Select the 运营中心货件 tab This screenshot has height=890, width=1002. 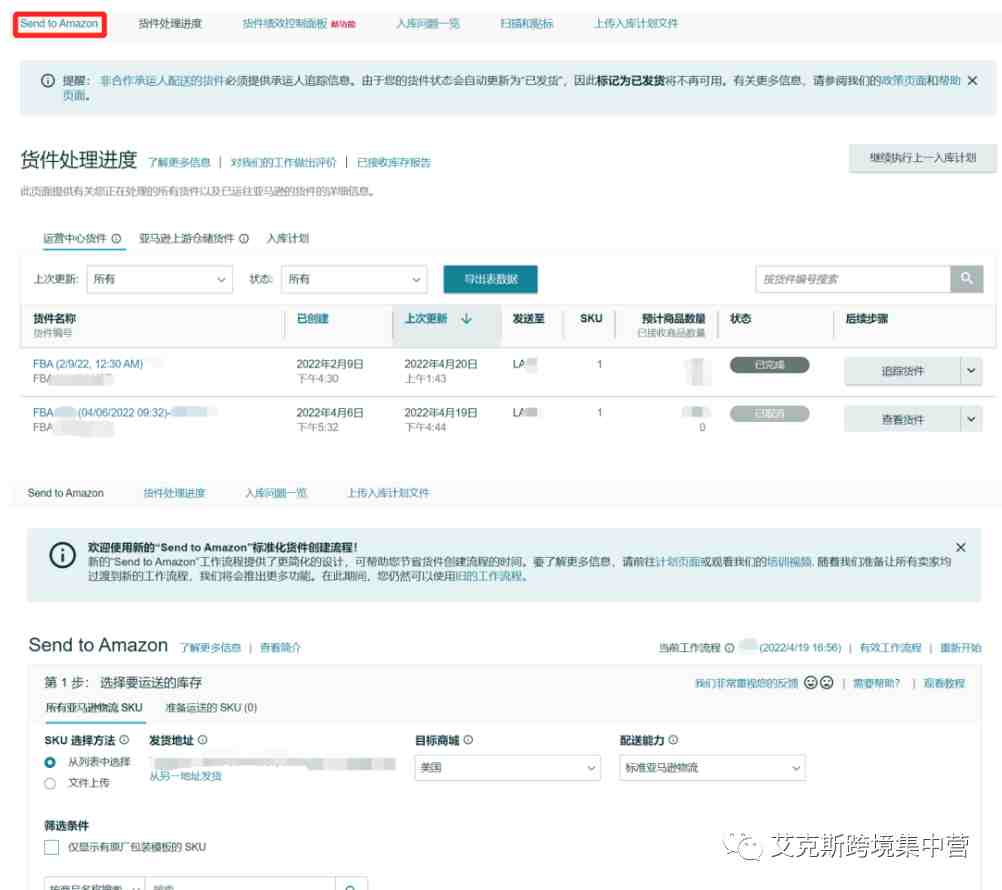(74, 238)
